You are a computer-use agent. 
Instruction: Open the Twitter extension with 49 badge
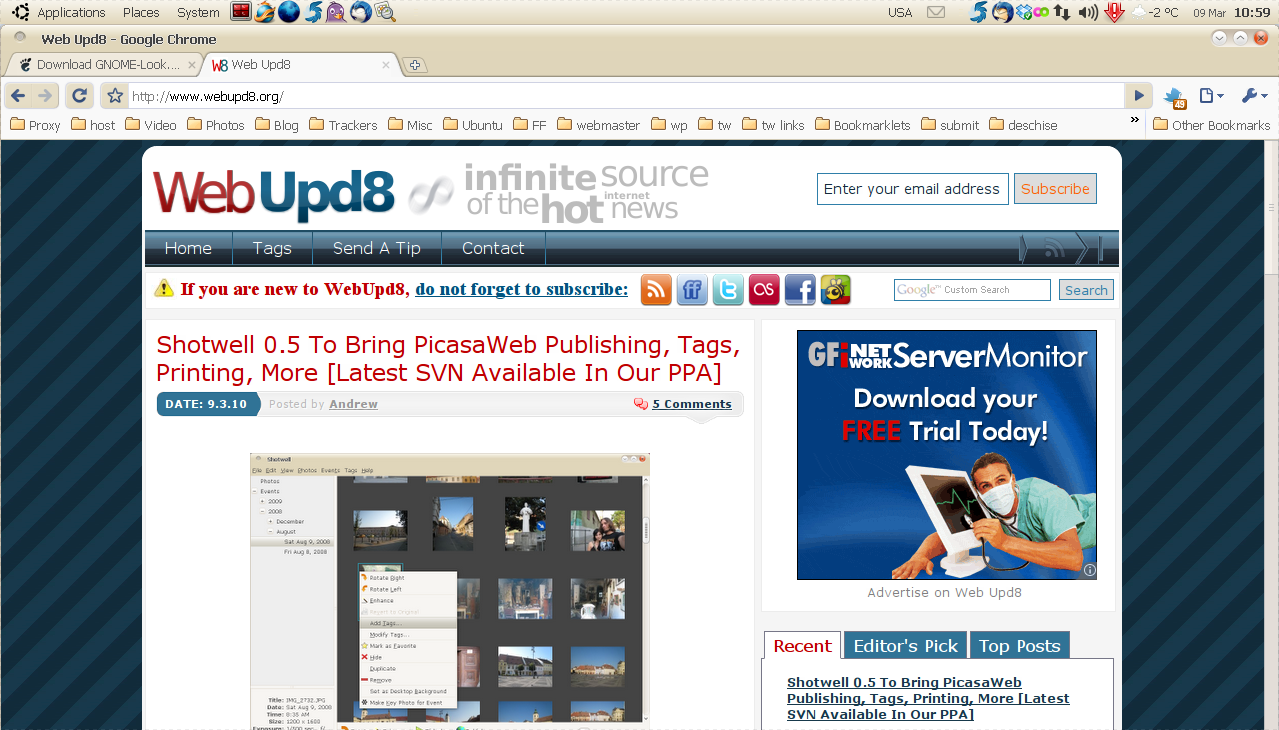pyautogui.click(x=1174, y=97)
